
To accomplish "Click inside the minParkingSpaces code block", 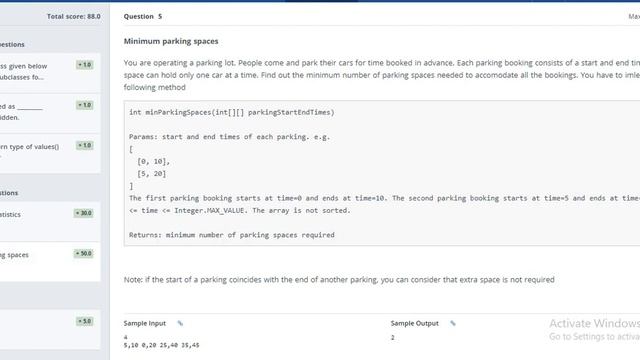I will (x=382, y=173).
